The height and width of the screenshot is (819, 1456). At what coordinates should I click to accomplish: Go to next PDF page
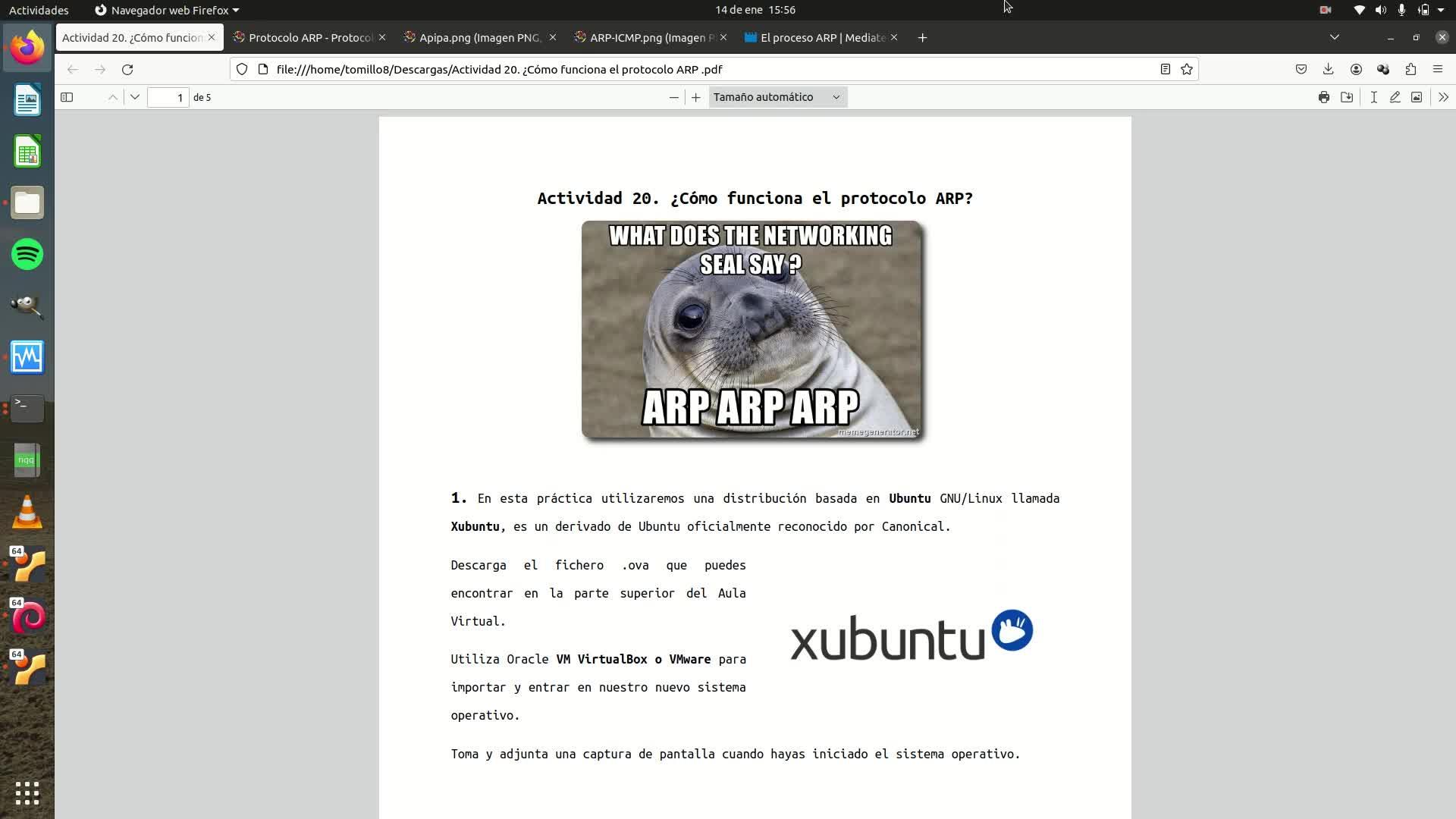(135, 97)
